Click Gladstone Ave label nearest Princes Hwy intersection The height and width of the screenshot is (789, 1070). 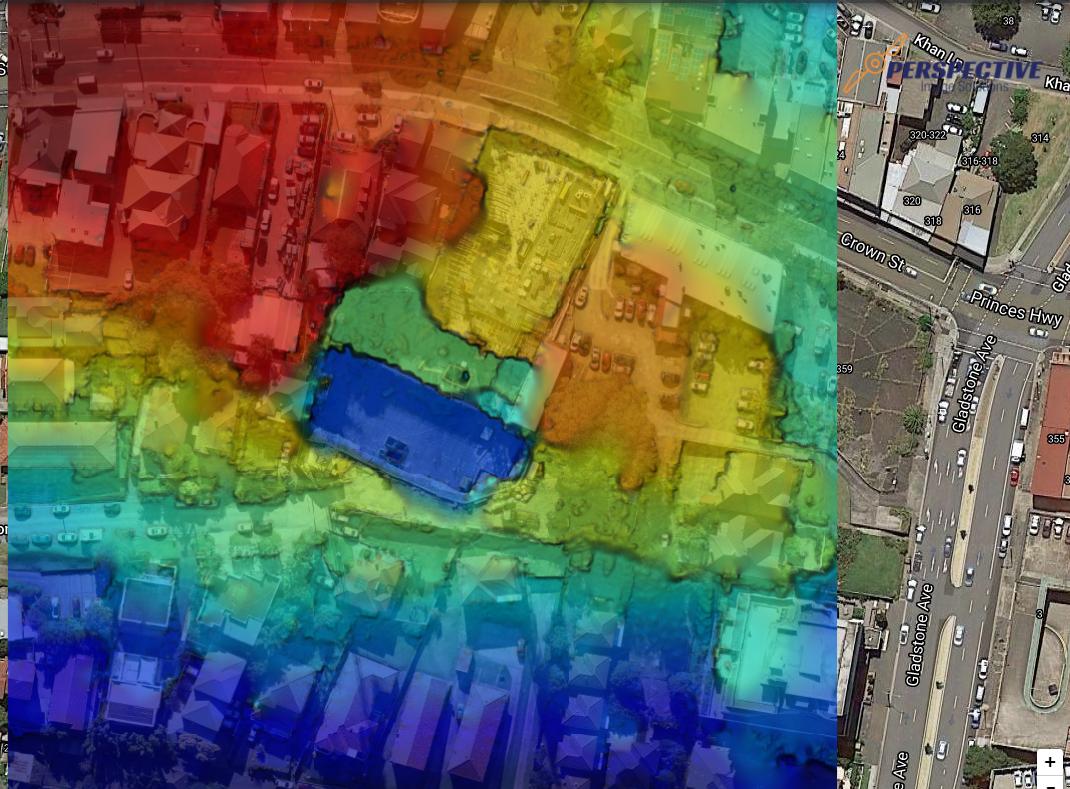point(974,384)
